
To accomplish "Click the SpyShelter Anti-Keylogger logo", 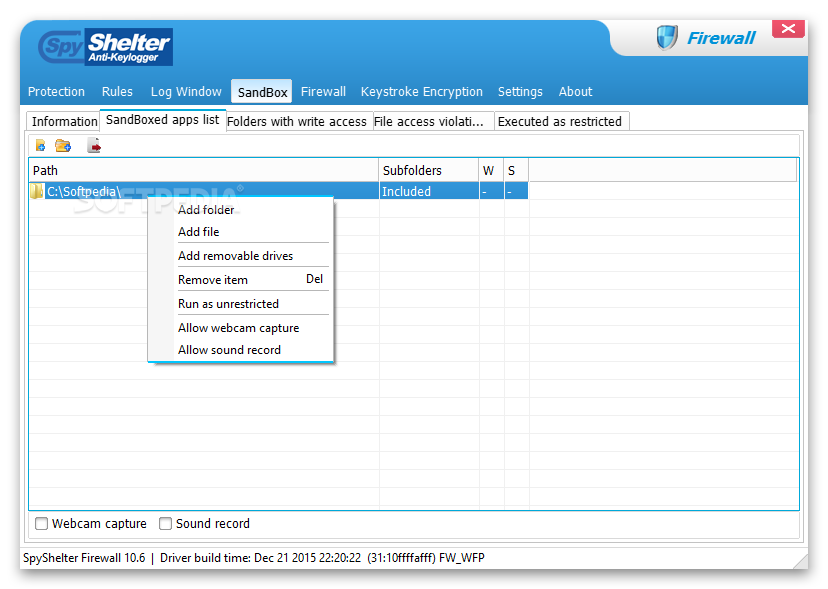I will coord(106,47).
